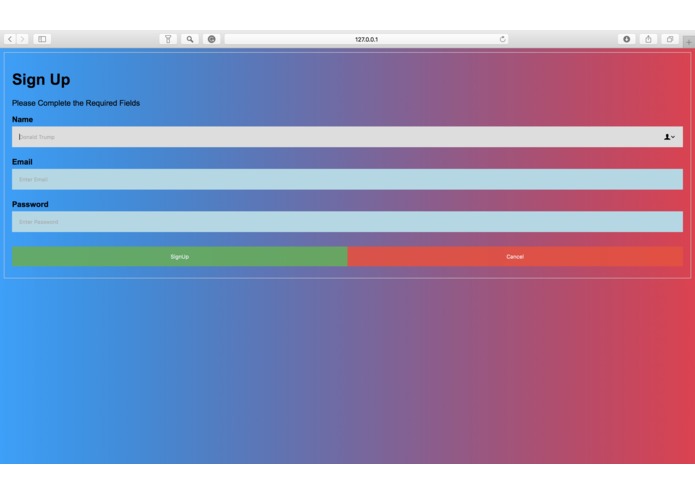695x494 pixels.
Task: Click the Share icon in the toolbar
Action: [648, 39]
